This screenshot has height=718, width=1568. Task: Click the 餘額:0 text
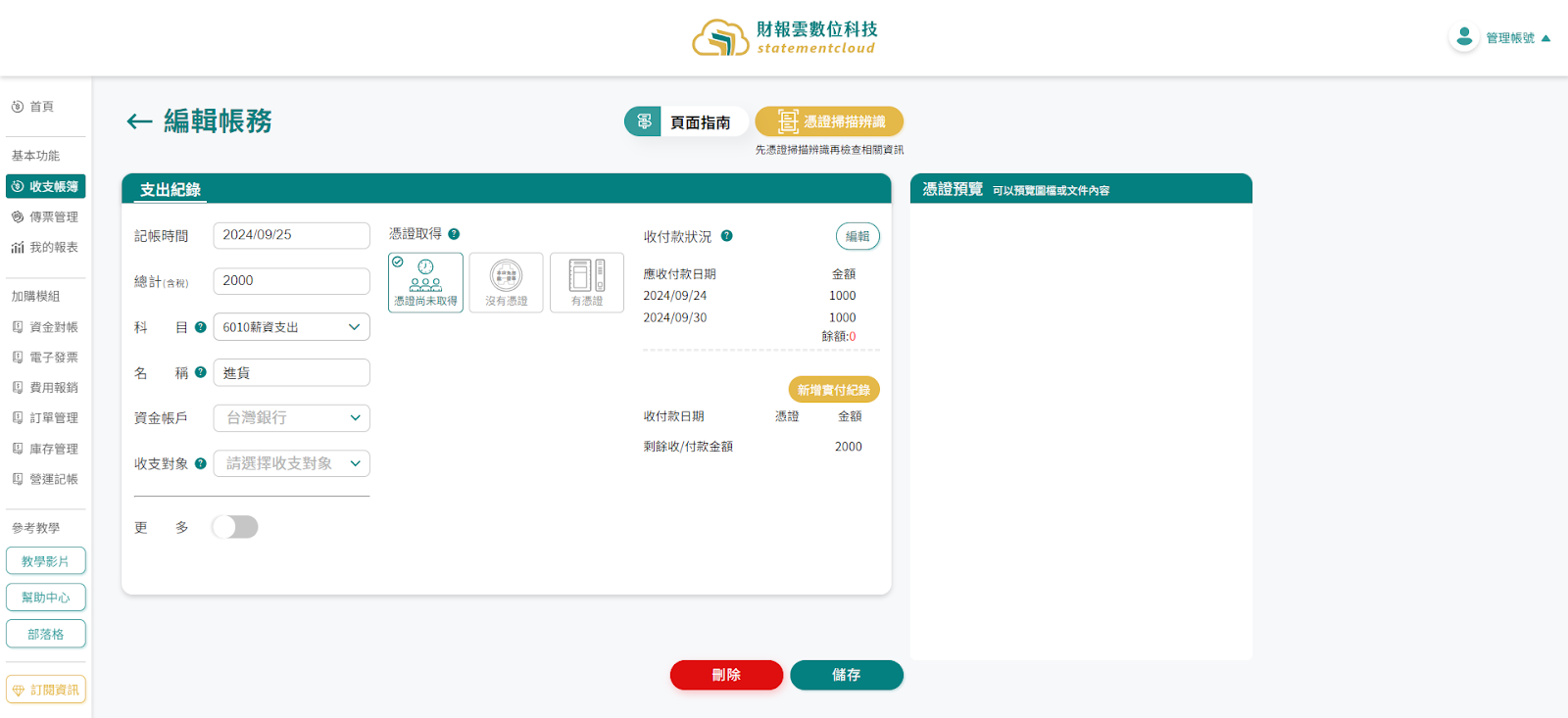pyautogui.click(x=839, y=336)
